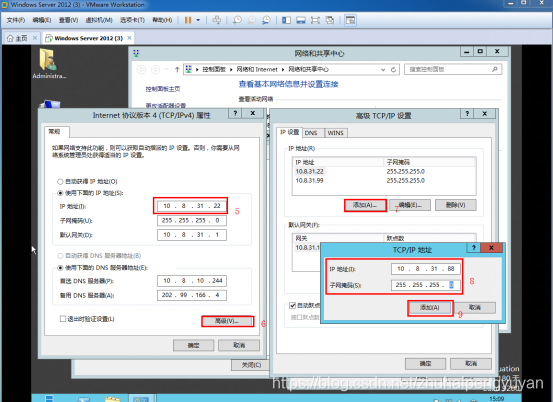The image size is (553, 402).
Task: Click 首选 DNS 服务器 field 10.8.10.244
Action: tap(192, 281)
